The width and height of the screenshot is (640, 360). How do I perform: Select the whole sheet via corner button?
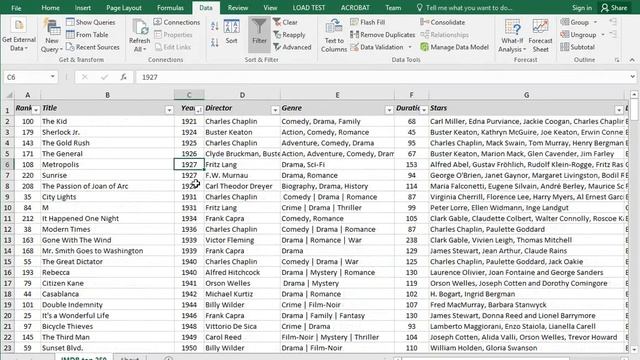[x=8, y=95]
